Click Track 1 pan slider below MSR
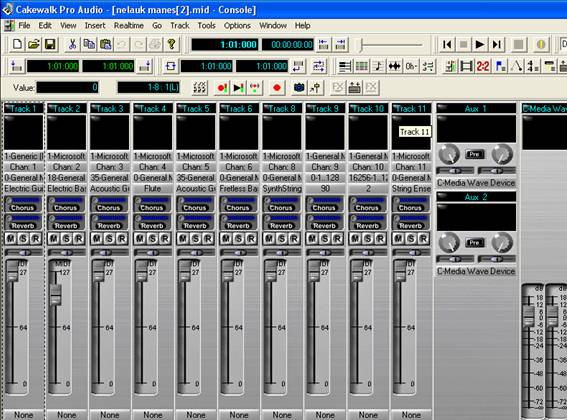567x420 pixels. point(24,253)
